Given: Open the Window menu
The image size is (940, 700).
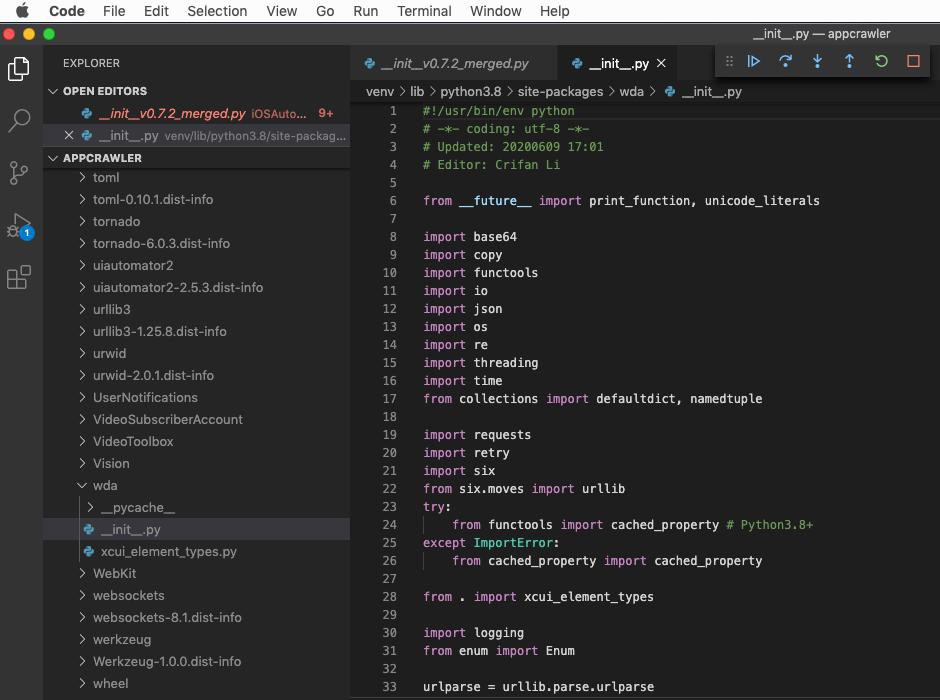Looking at the screenshot, I should point(496,11).
